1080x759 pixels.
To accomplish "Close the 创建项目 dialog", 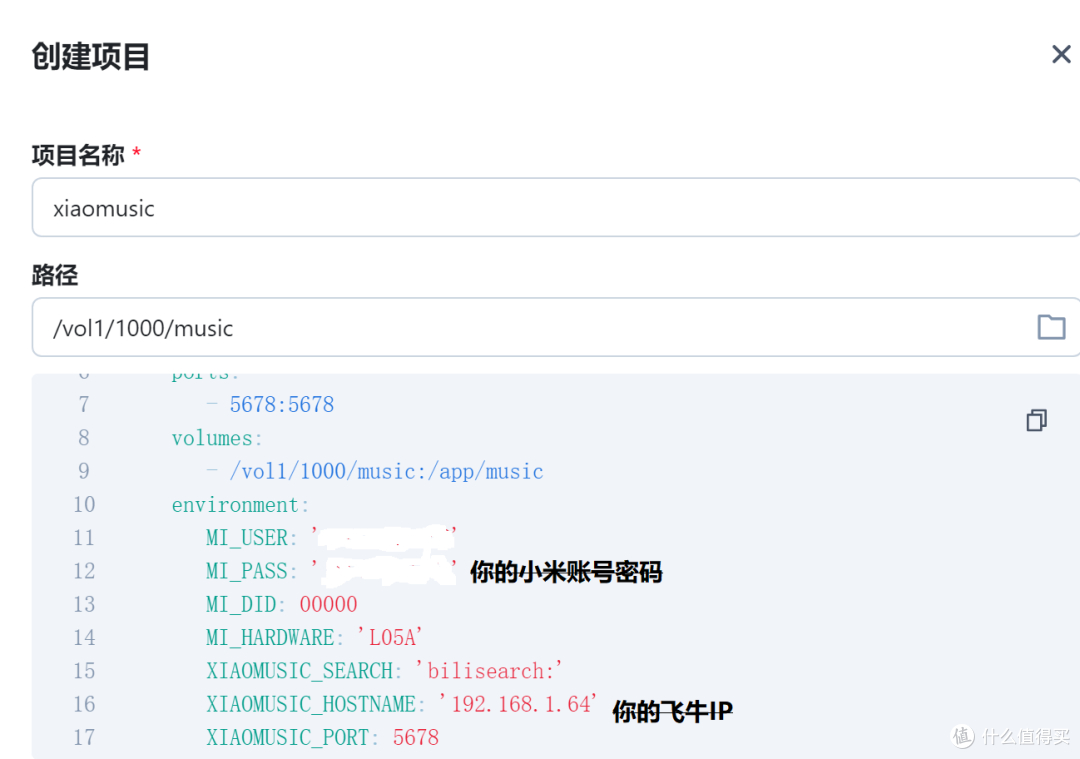I will 1061,54.
